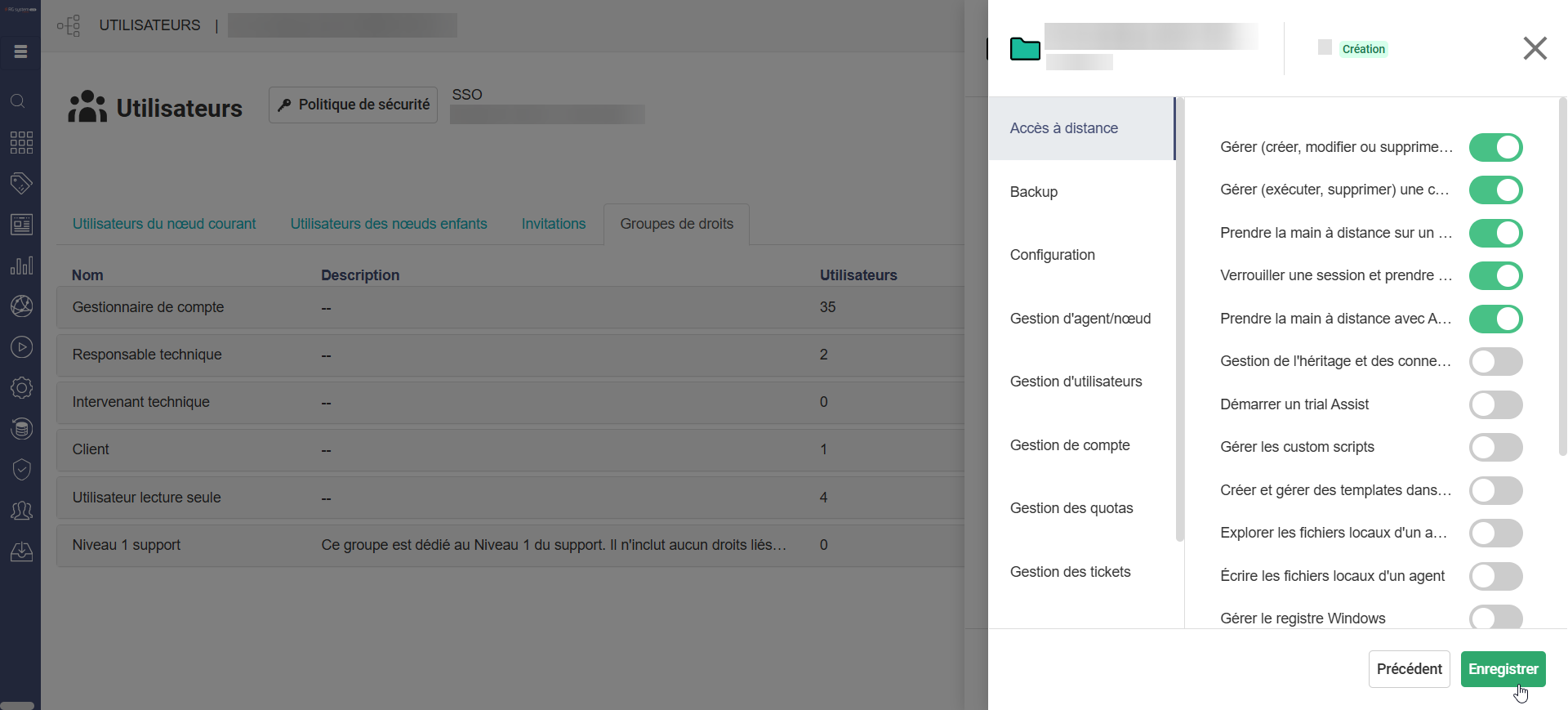1568x710 pixels.
Task: Open the gear settings icon in sidebar
Action: (21, 388)
